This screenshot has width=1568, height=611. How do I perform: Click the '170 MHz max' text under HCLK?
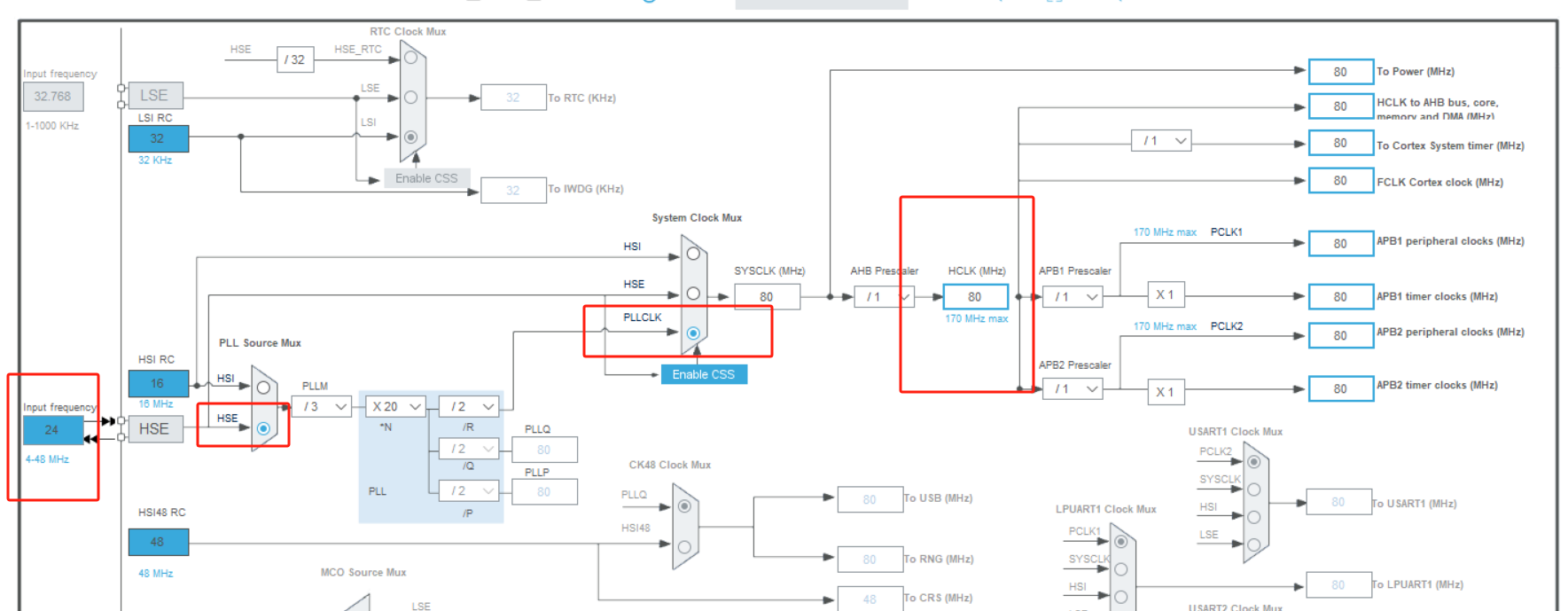click(977, 318)
